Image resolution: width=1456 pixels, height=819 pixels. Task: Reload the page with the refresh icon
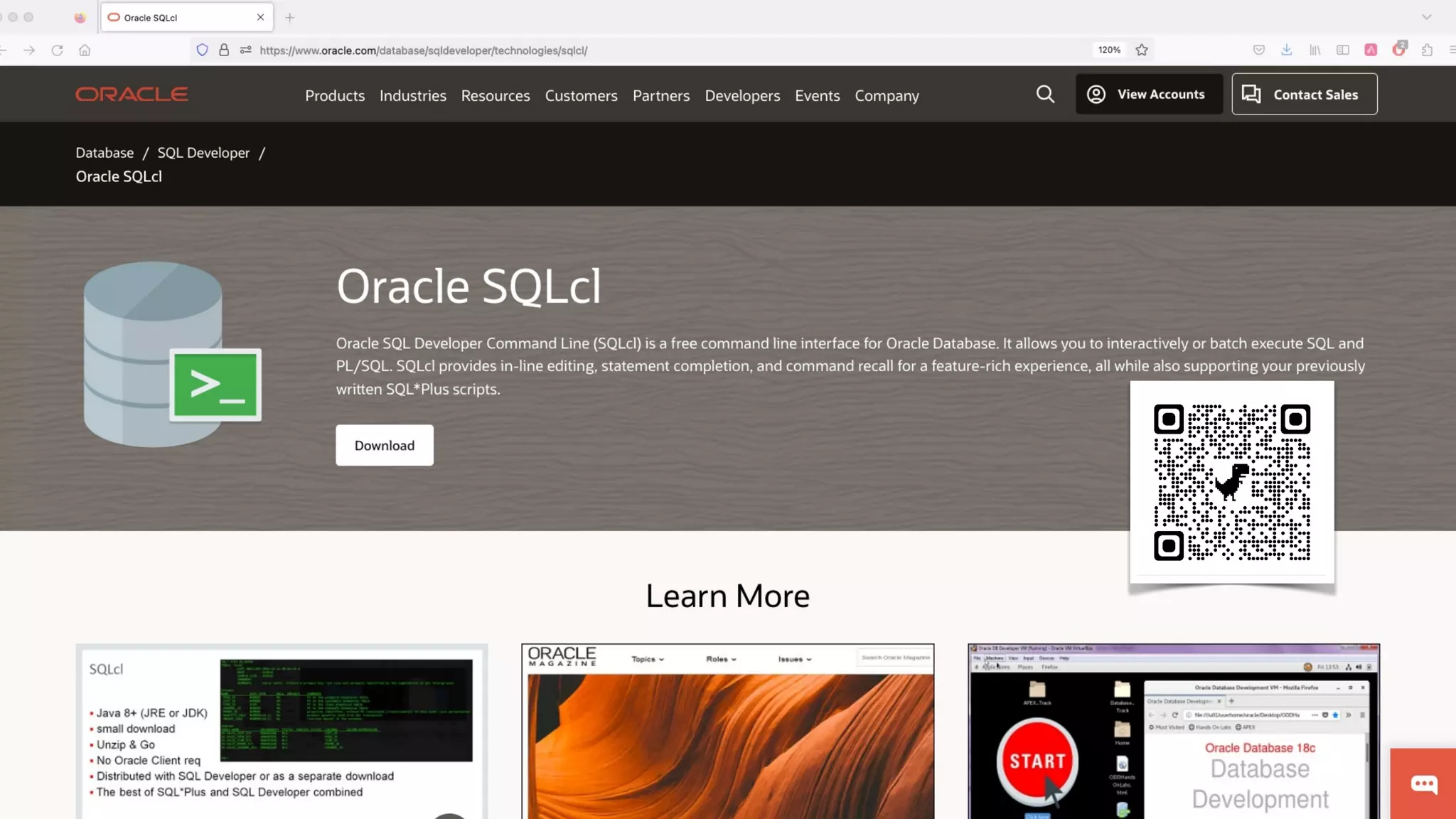[x=57, y=50]
